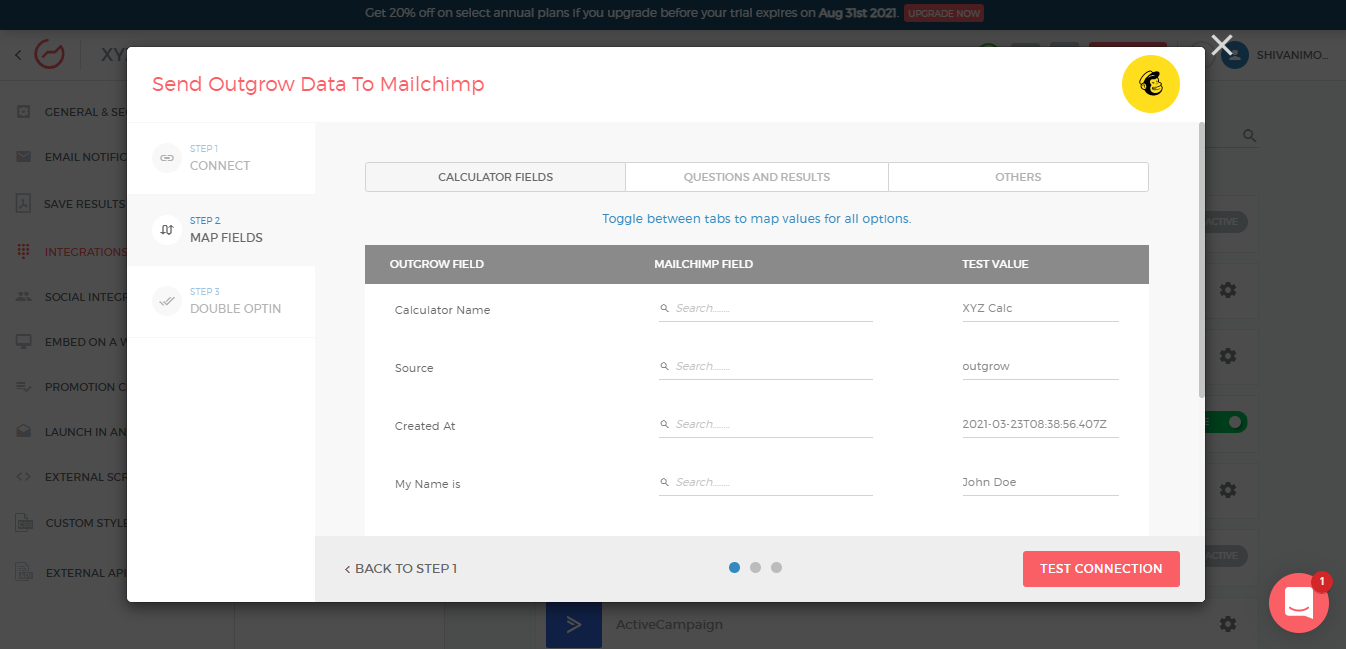The width and height of the screenshot is (1346, 649).
Task: Click the second gray progress dot
Action: 756,567
